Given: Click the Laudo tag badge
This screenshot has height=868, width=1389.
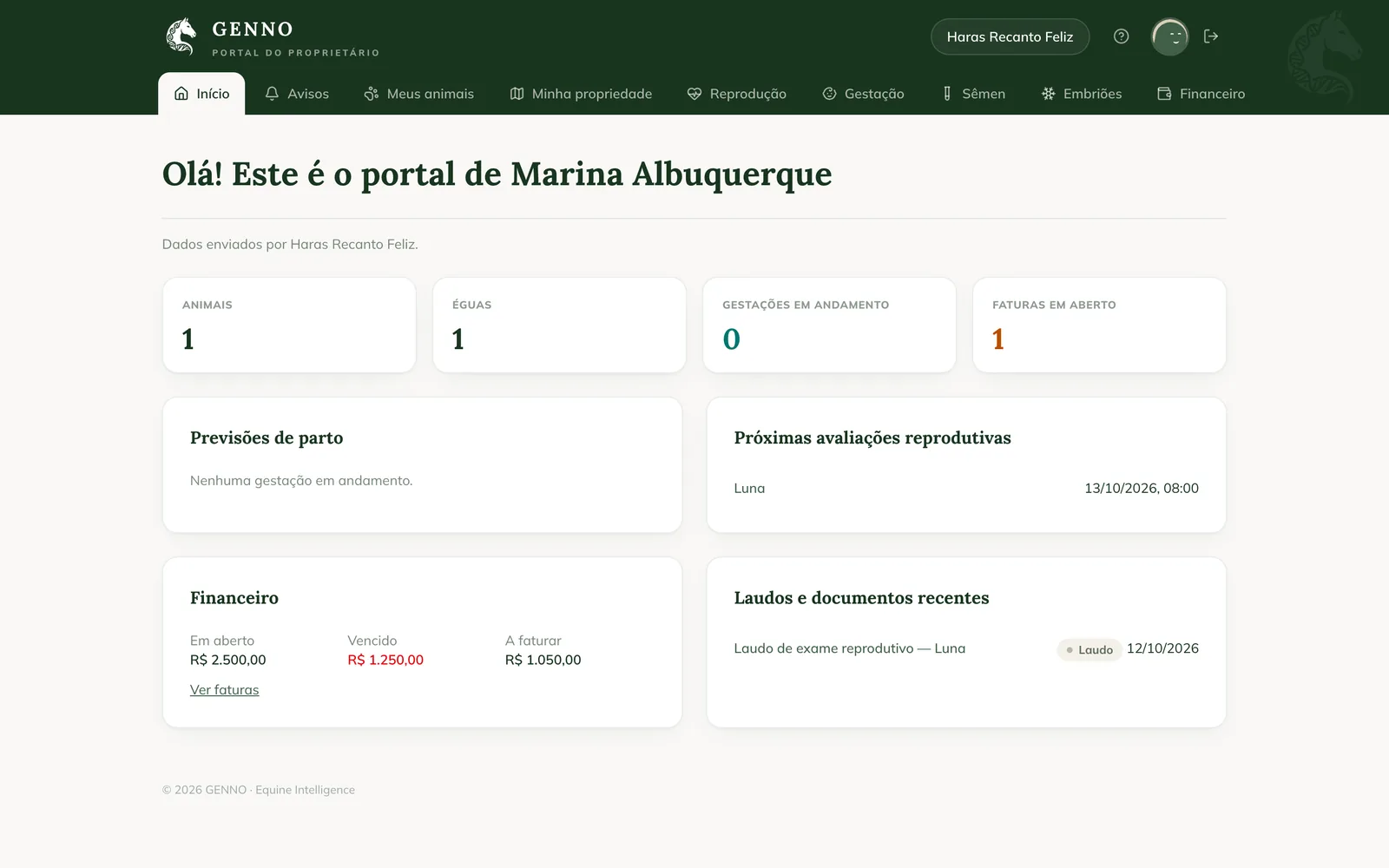Looking at the screenshot, I should (1089, 649).
